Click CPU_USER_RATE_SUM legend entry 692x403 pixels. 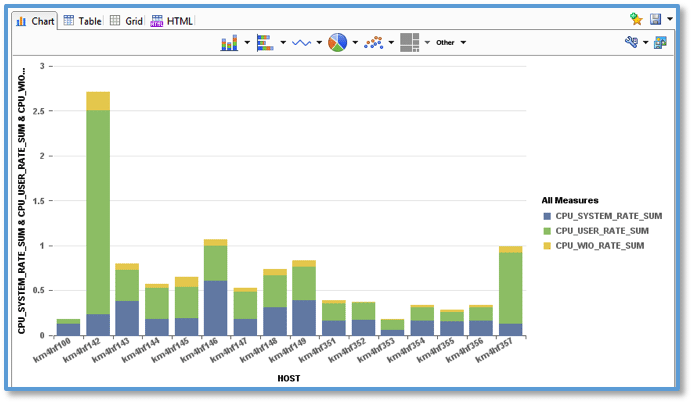[603, 230]
